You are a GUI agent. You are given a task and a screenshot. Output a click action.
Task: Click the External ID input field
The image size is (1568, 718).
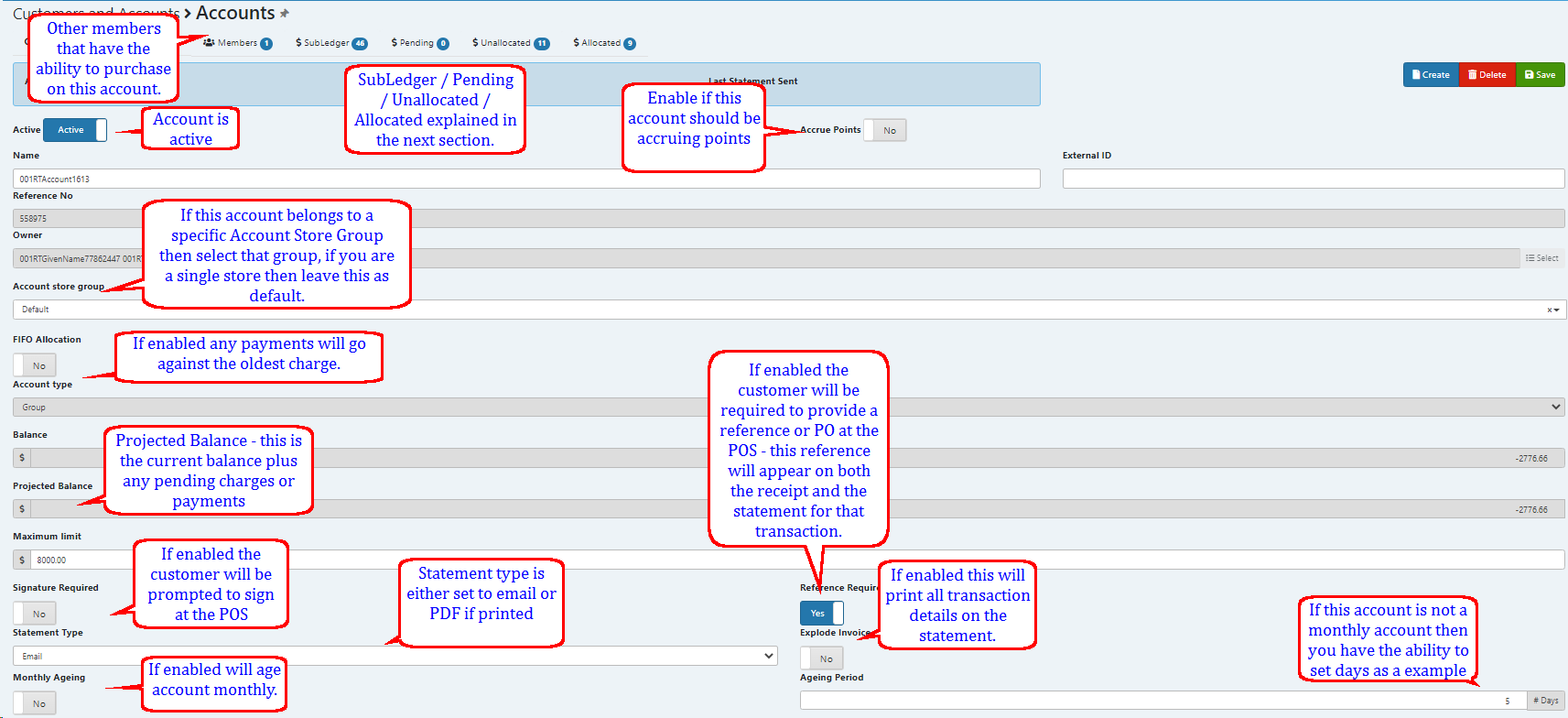point(1314,179)
